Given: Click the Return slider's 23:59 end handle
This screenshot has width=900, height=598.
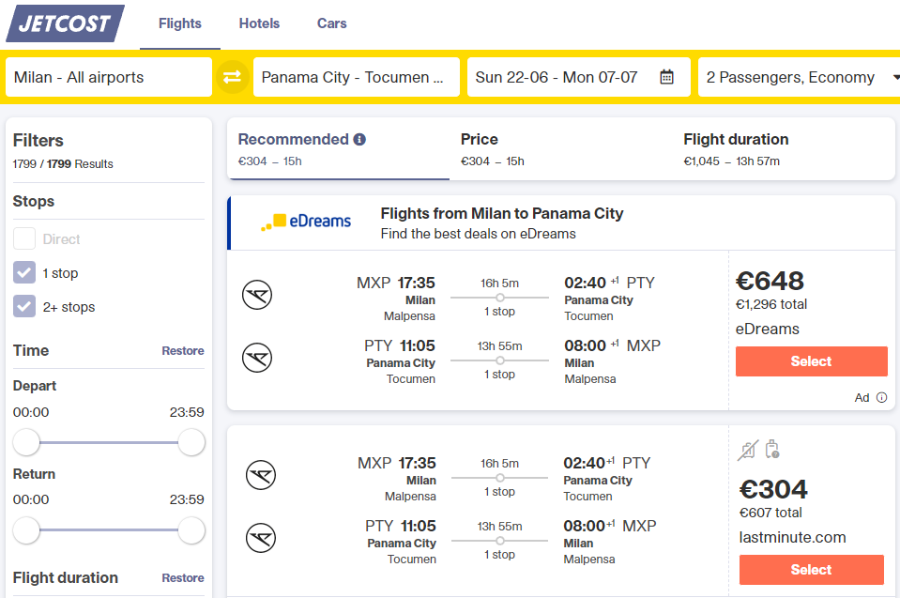Looking at the screenshot, I should tap(192, 530).
